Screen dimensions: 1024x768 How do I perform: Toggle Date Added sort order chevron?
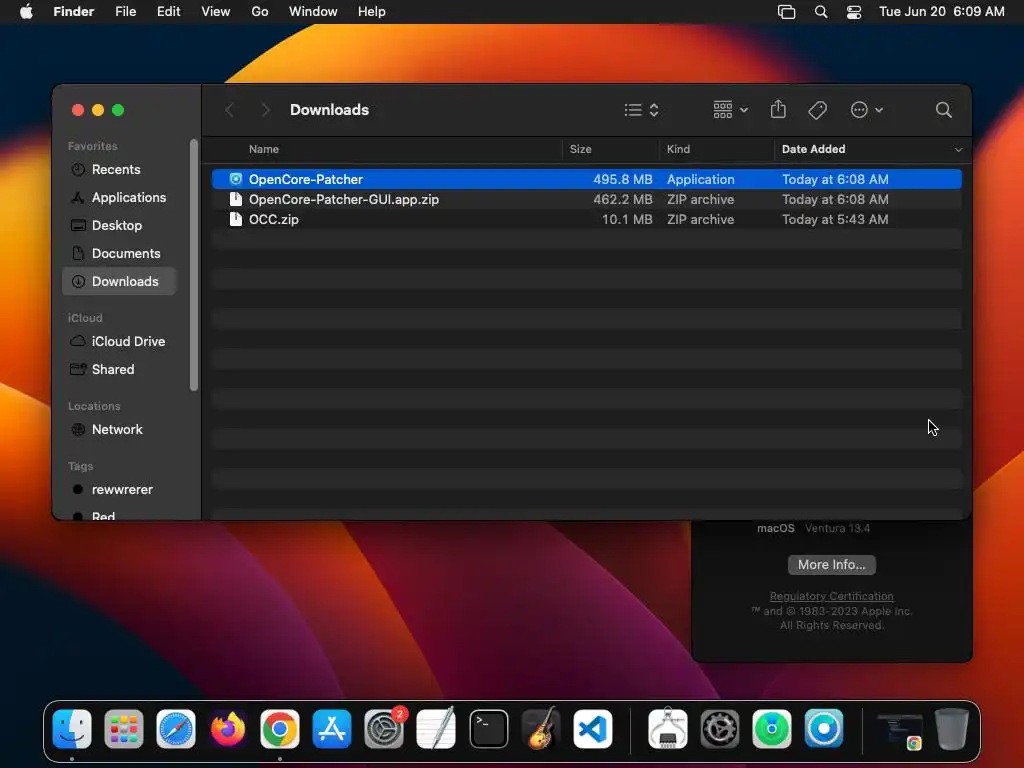click(x=958, y=150)
